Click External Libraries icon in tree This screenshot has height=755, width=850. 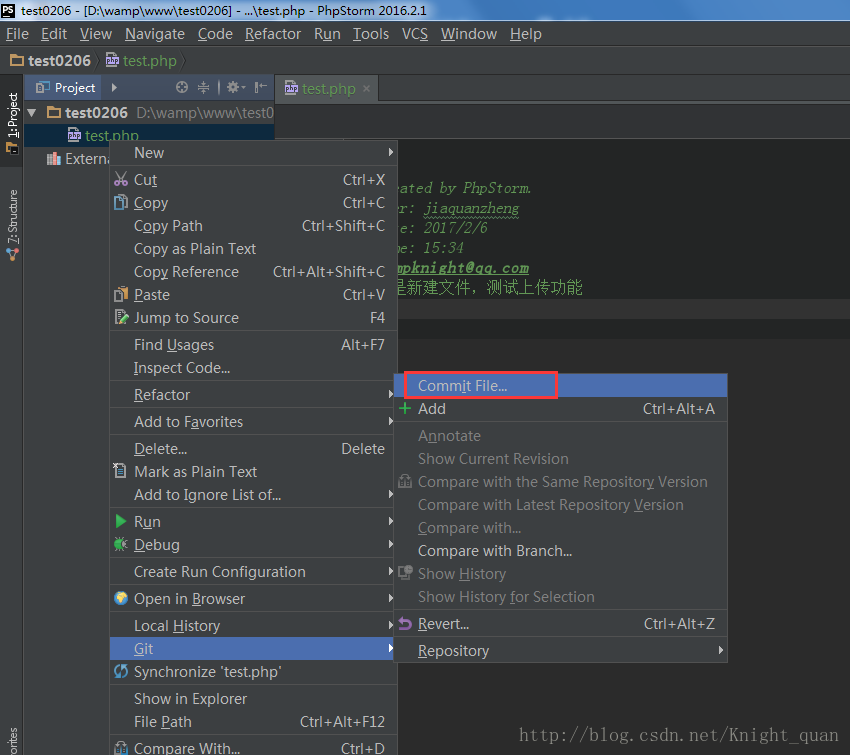point(54,159)
